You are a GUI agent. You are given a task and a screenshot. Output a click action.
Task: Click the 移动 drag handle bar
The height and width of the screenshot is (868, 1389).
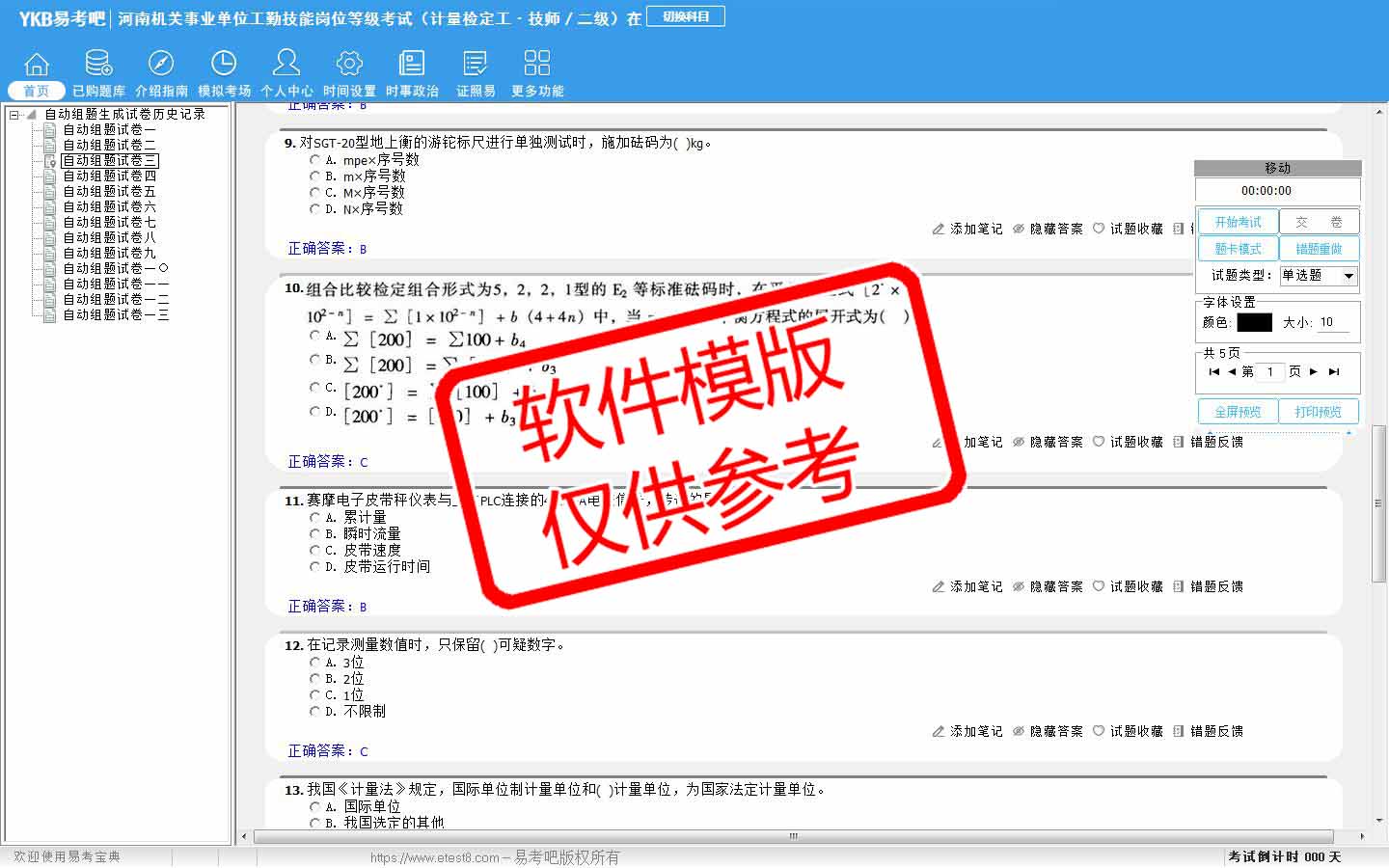click(x=1277, y=168)
